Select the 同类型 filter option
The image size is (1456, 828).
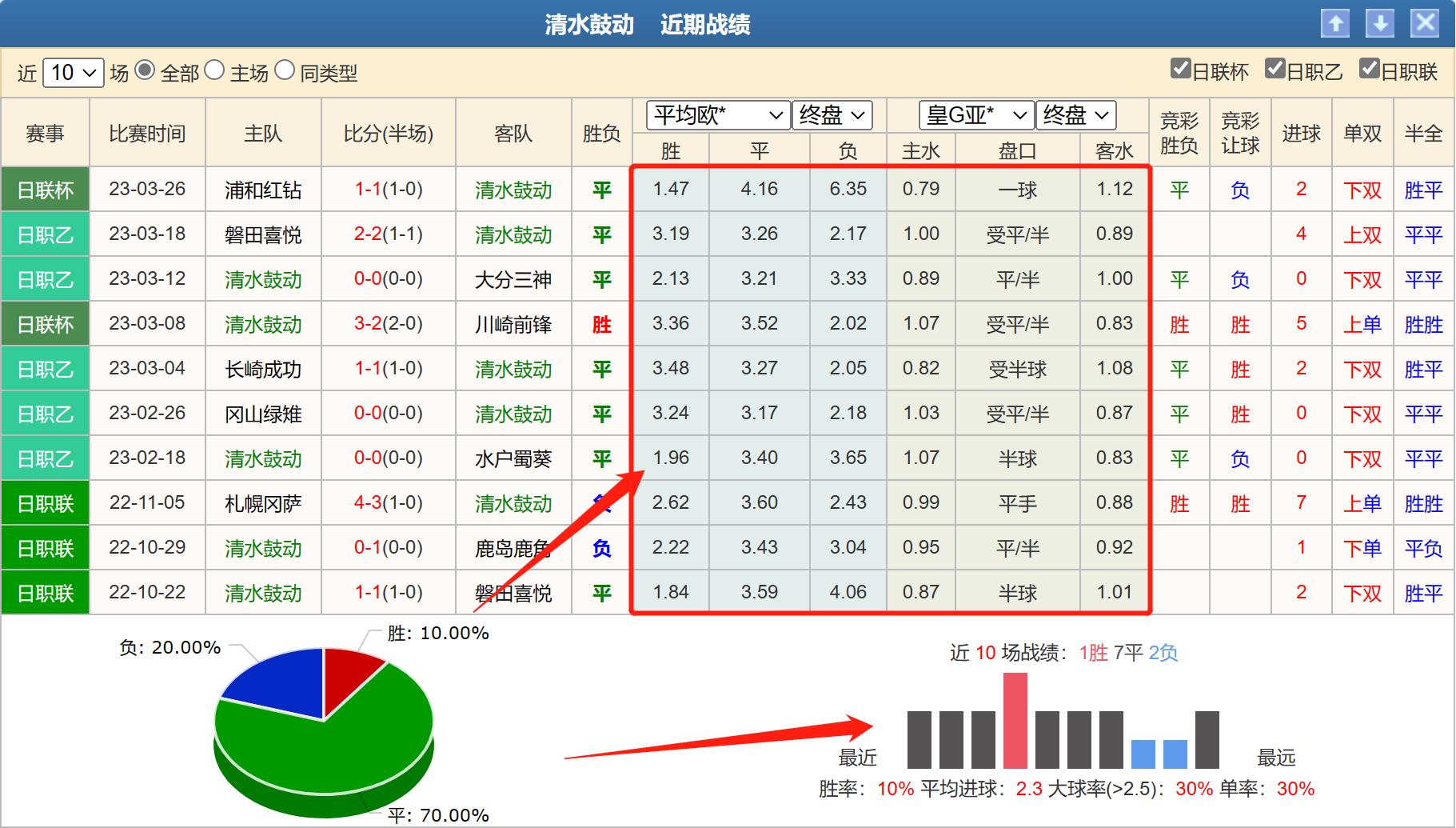pos(285,73)
